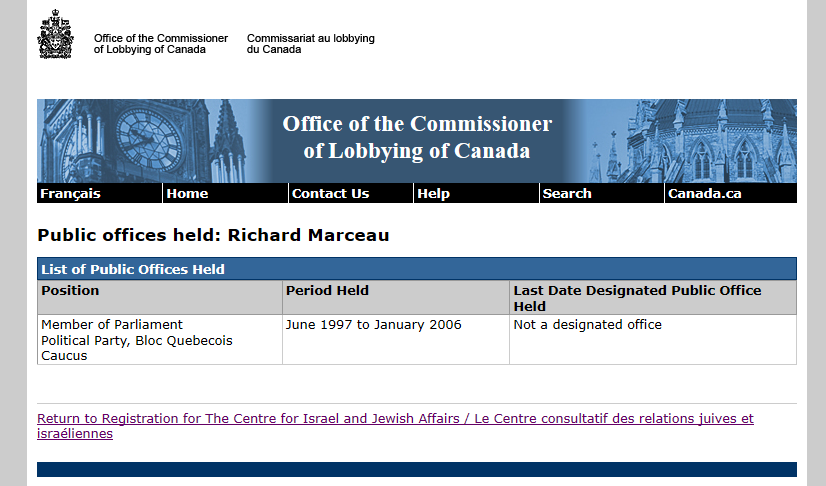Image resolution: width=826 pixels, height=486 pixels.
Task: Open the Search menu item
Action: pyautogui.click(x=567, y=193)
